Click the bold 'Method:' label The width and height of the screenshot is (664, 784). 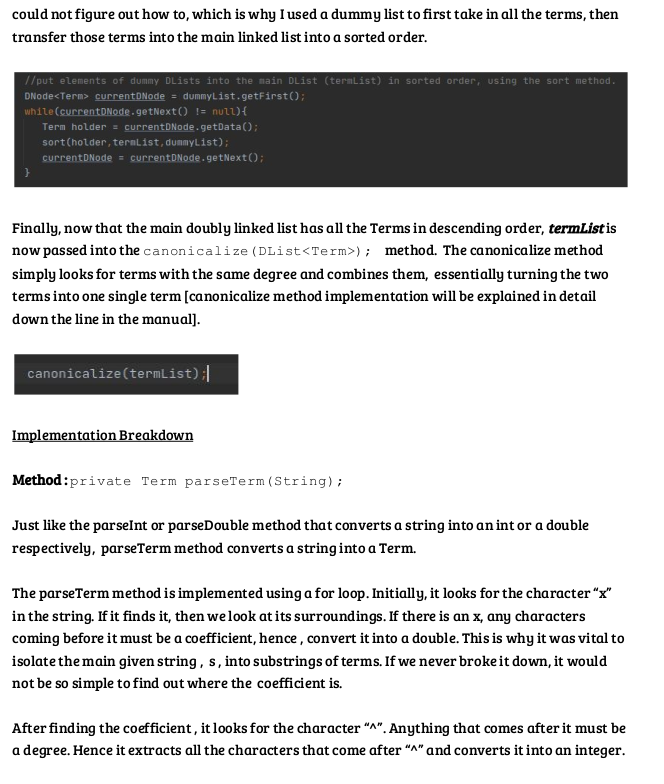[x=40, y=480]
